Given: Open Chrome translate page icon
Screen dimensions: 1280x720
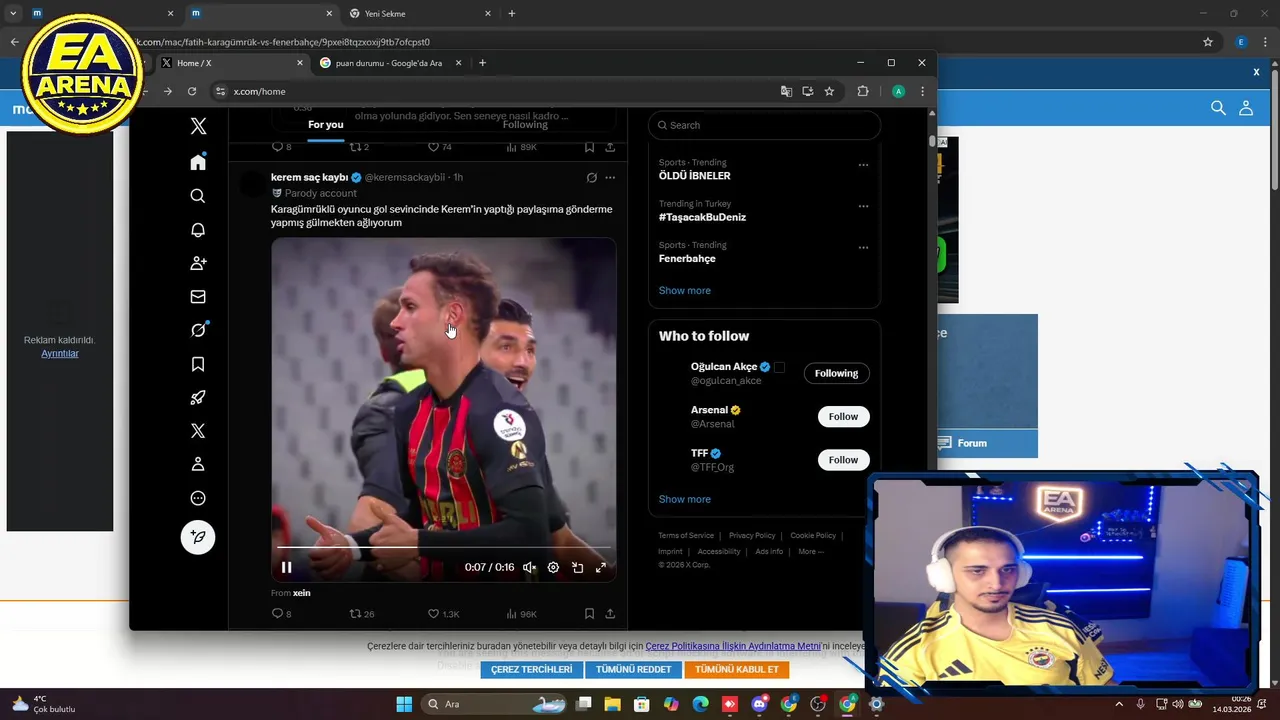Looking at the screenshot, I should [x=786, y=91].
